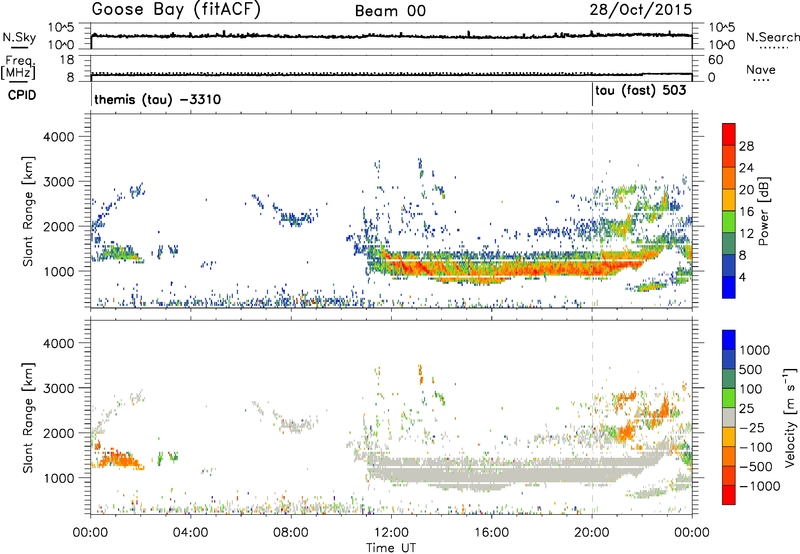
Task: Click the "24" Power colorbar tick label
Action: (746, 168)
